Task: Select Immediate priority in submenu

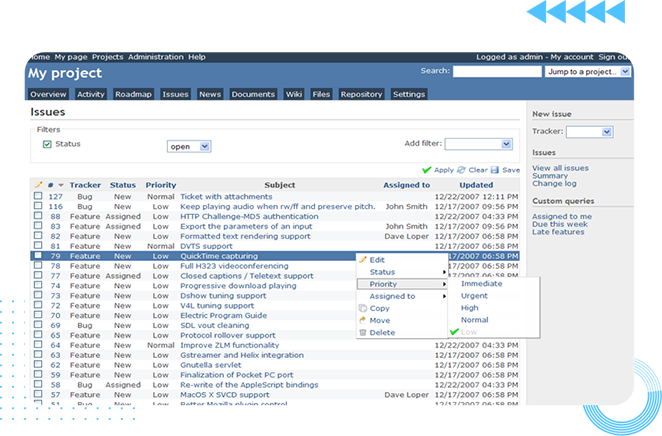Action: 482,284
